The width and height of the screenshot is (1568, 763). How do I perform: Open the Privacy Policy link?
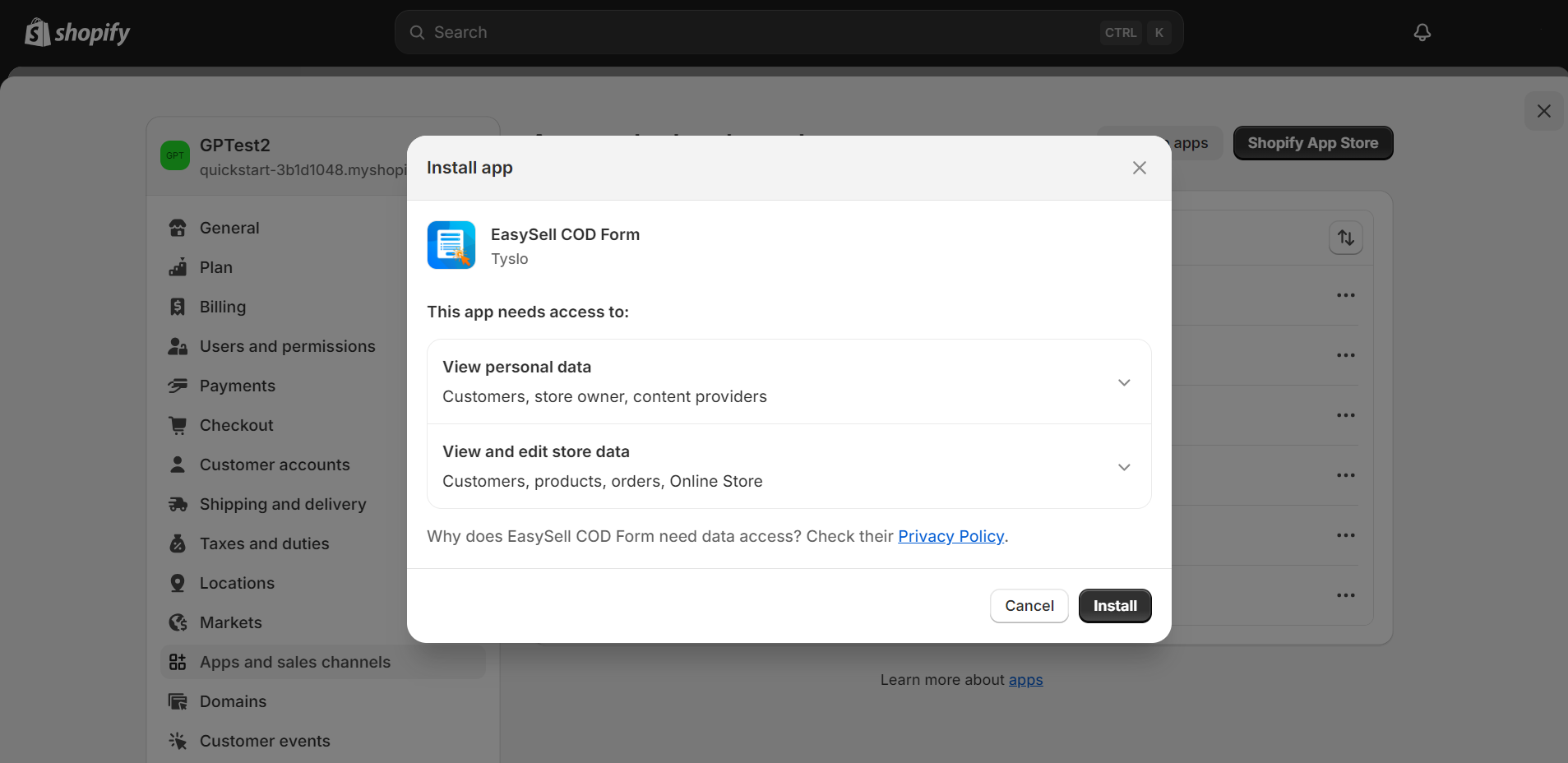click(951, 536)
